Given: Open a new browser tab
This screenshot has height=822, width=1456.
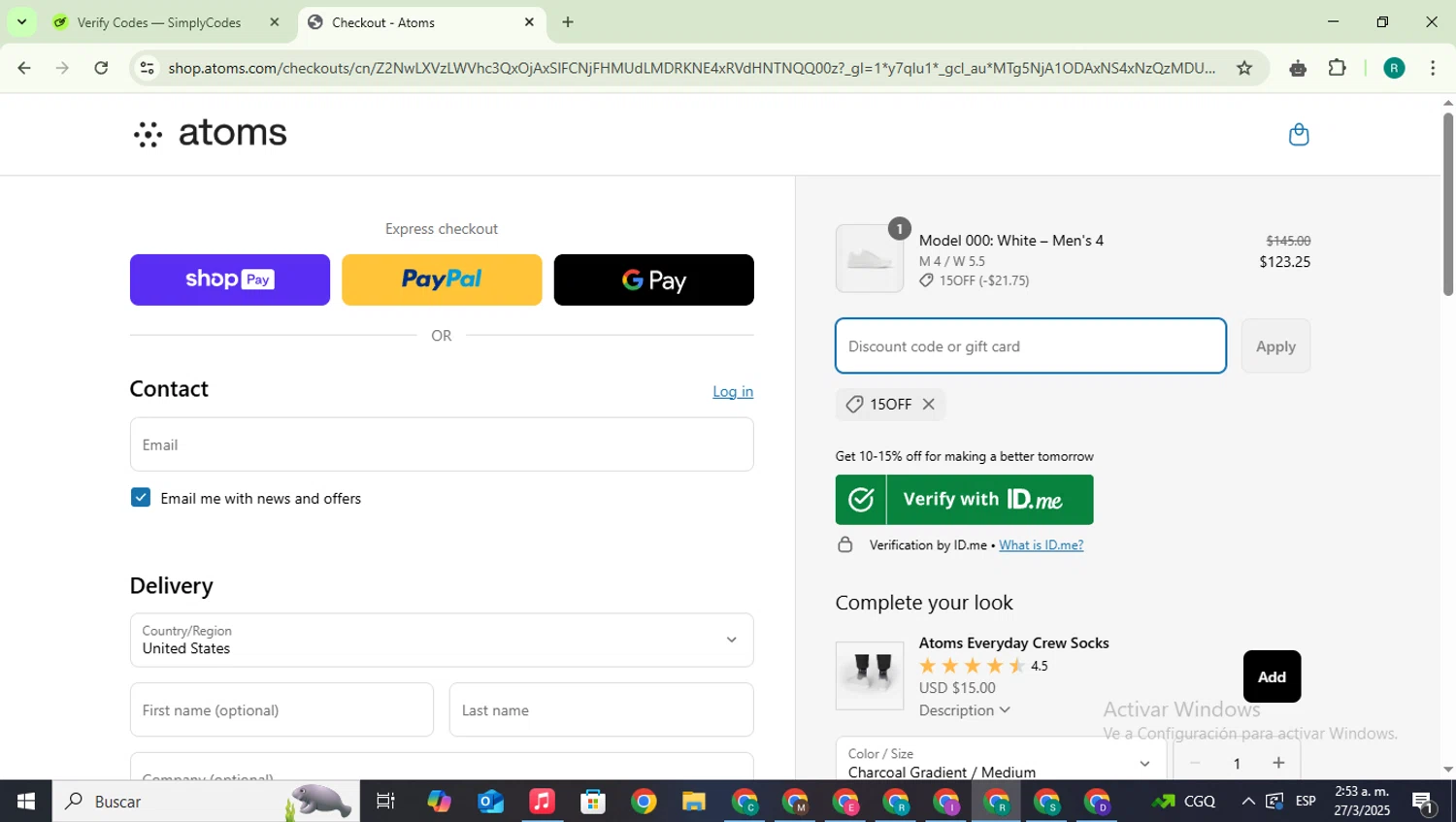Looking at the screenshot, I should [568, 22].
